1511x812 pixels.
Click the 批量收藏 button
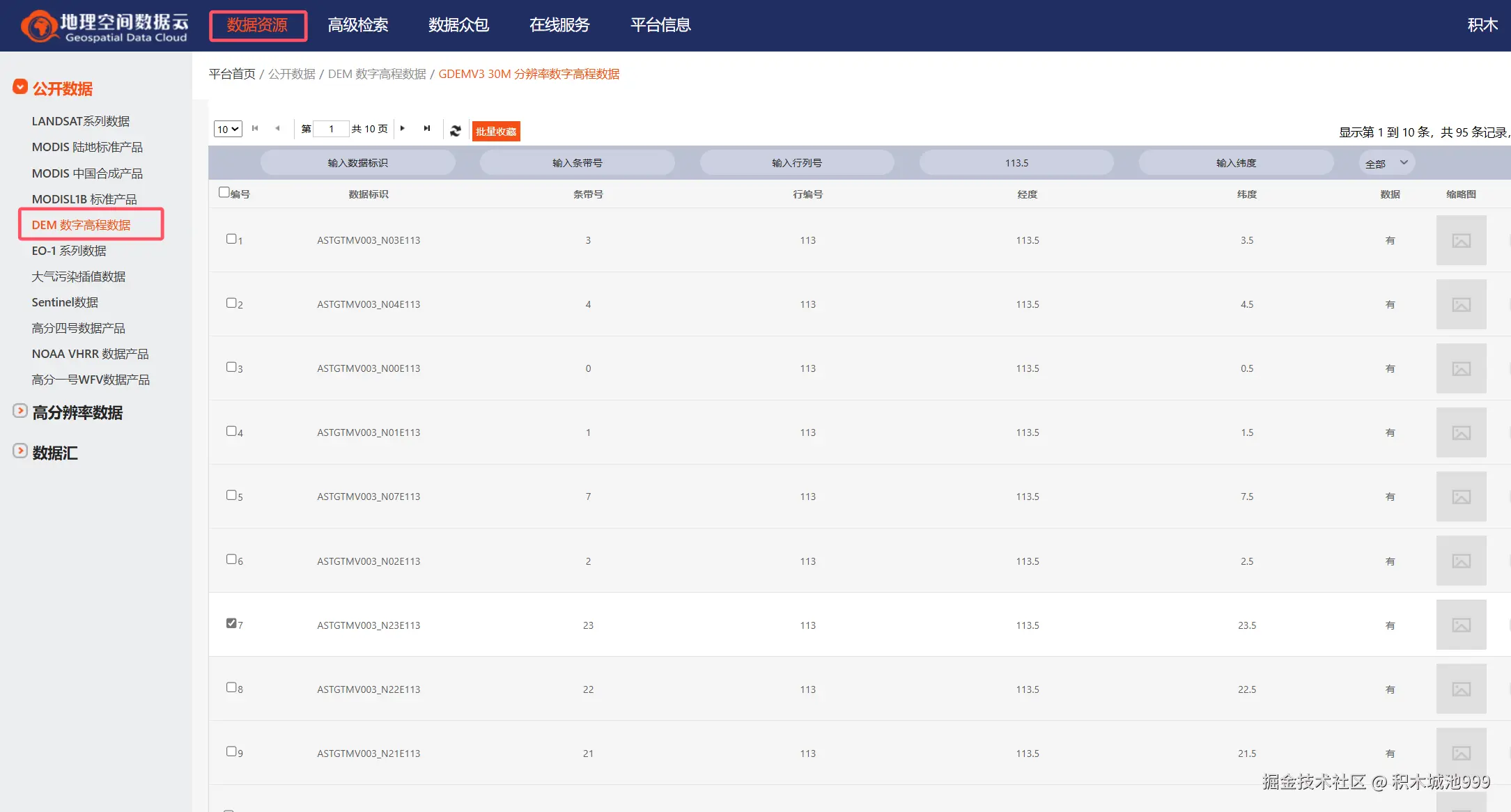pos(496,131)
